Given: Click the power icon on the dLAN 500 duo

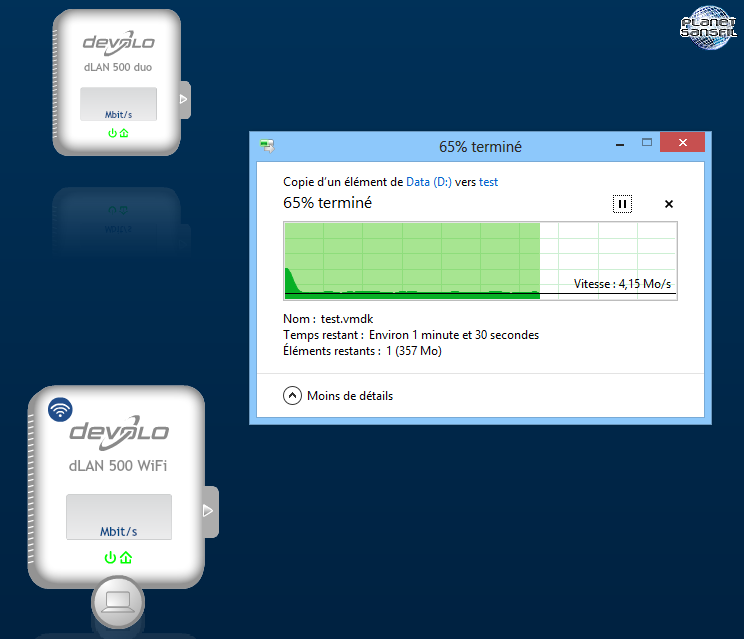Looking at the screenshot, I should click(x=112, y=133).
